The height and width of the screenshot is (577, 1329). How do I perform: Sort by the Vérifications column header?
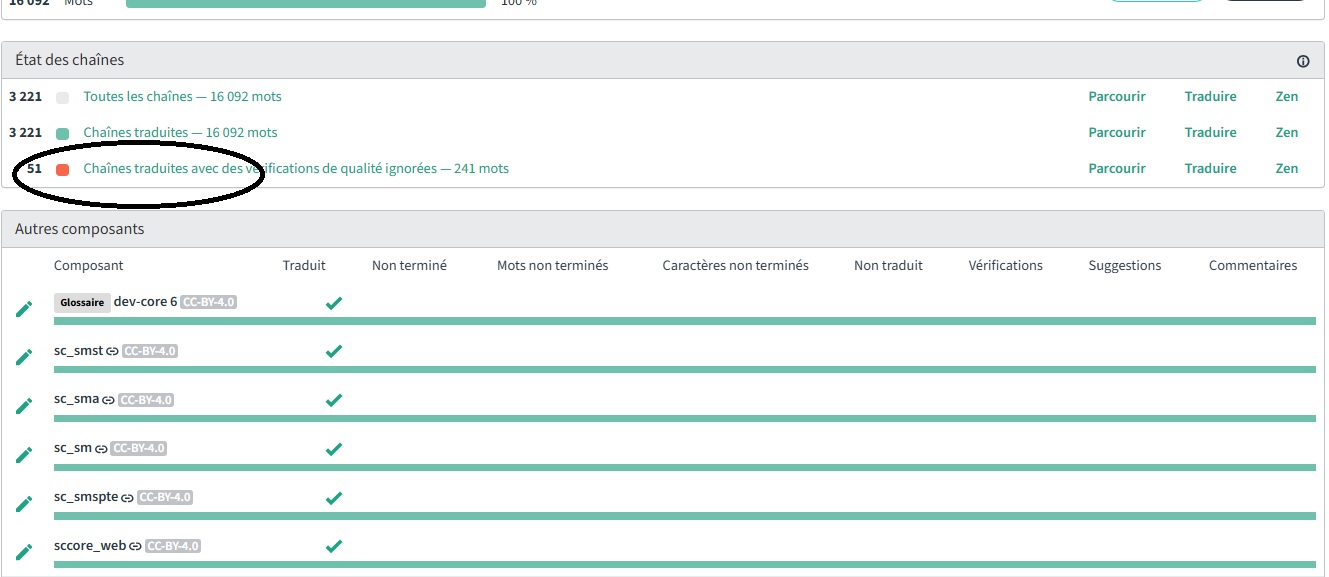[1005, 266]
